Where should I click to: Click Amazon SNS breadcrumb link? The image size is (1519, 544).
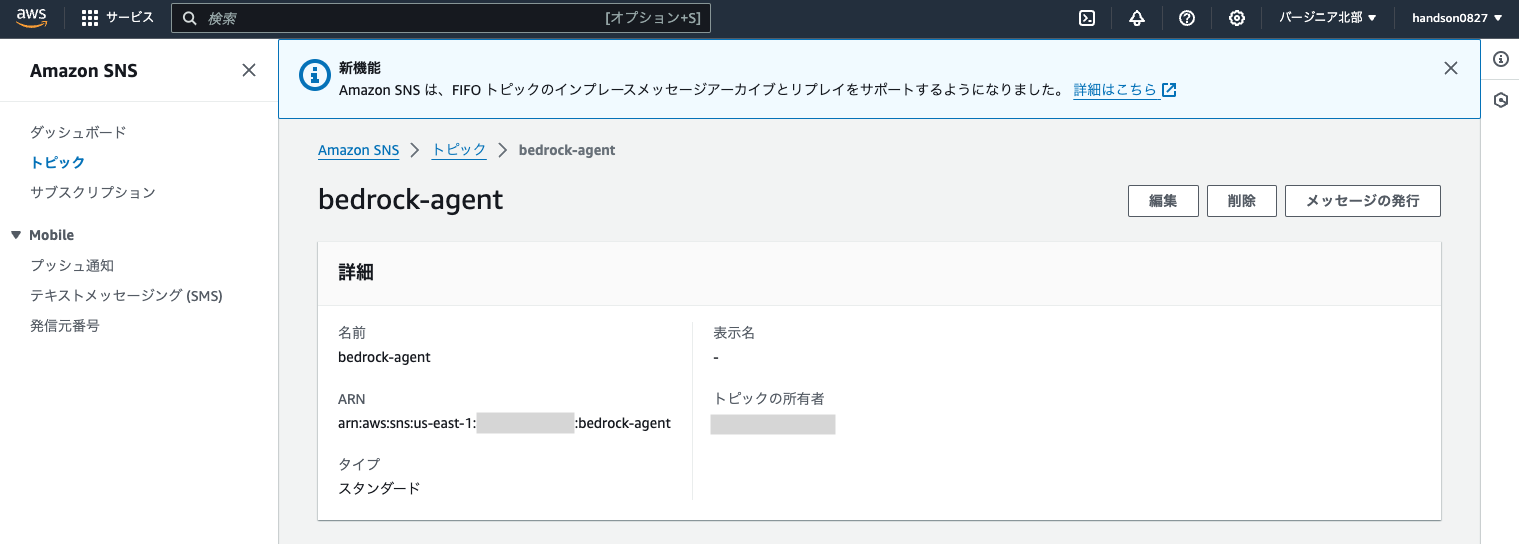tap(358, 150)
